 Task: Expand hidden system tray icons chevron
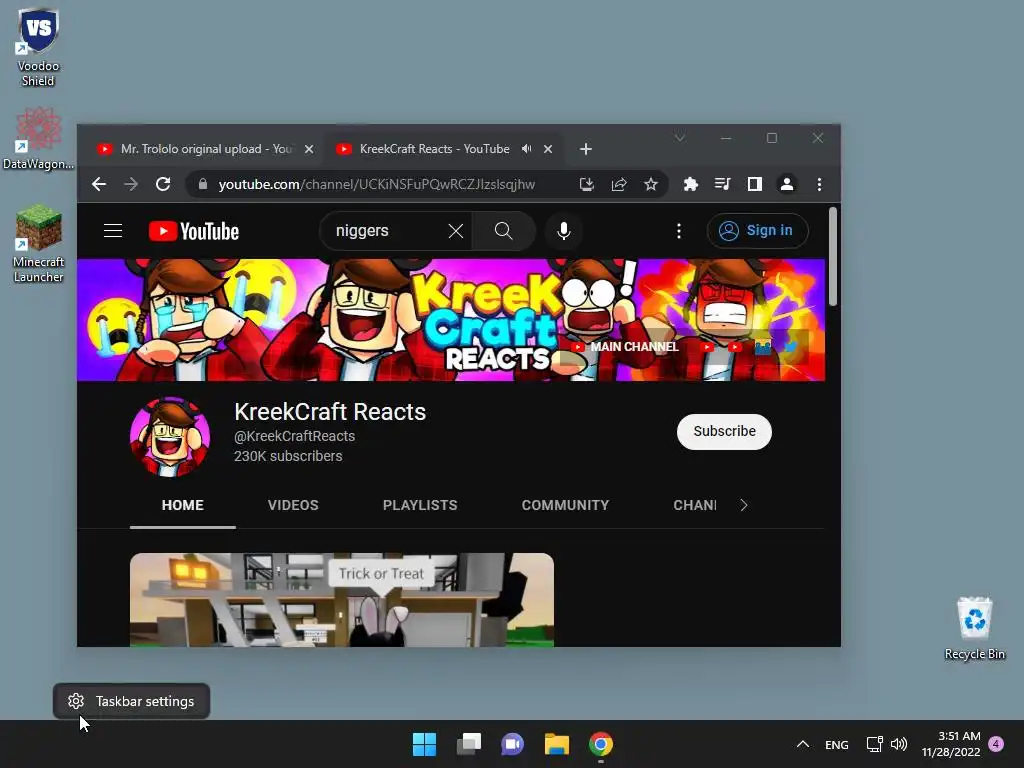803,744
